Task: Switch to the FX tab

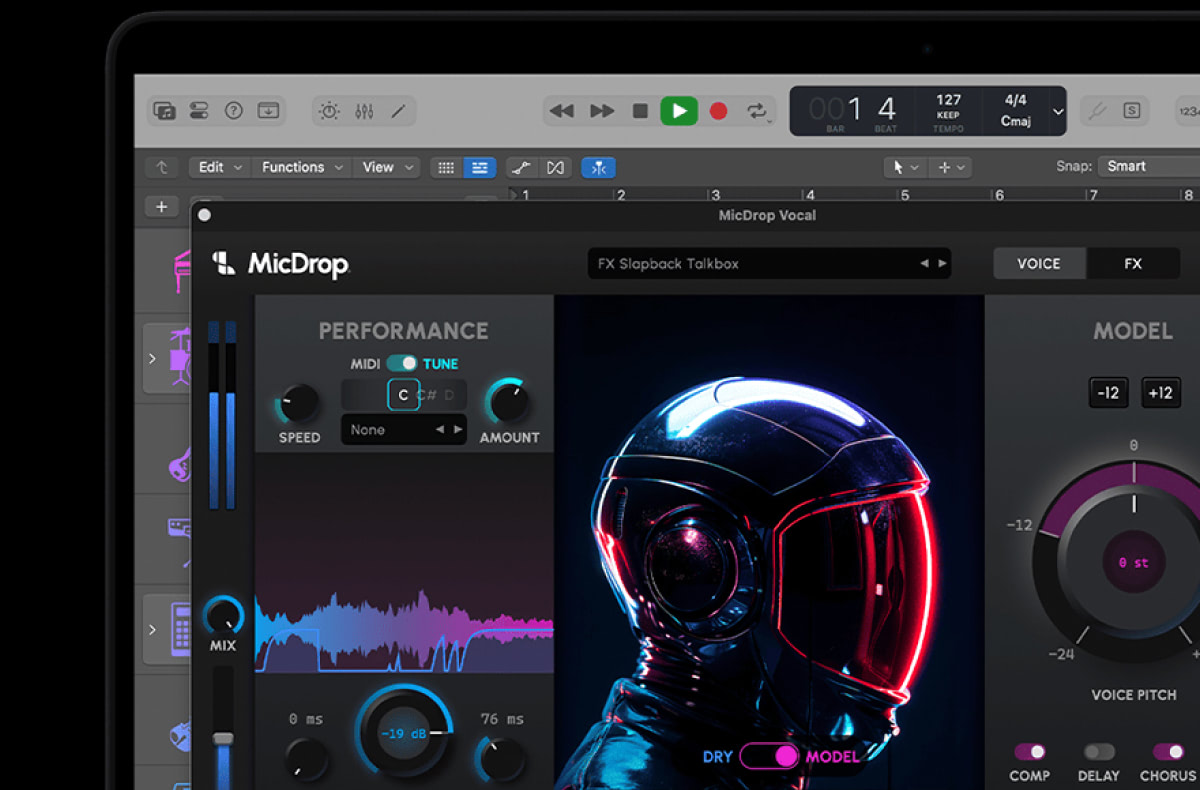Action: pos(1132,264)
